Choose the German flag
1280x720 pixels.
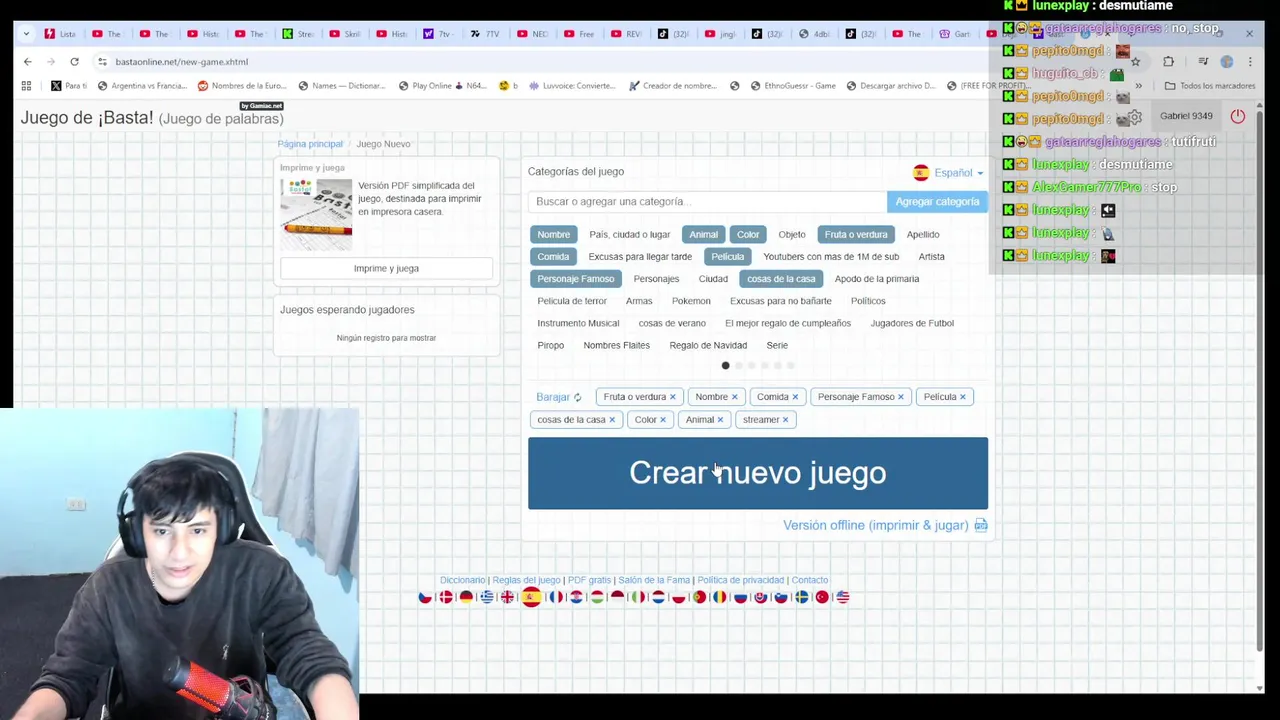pos(466,597)
